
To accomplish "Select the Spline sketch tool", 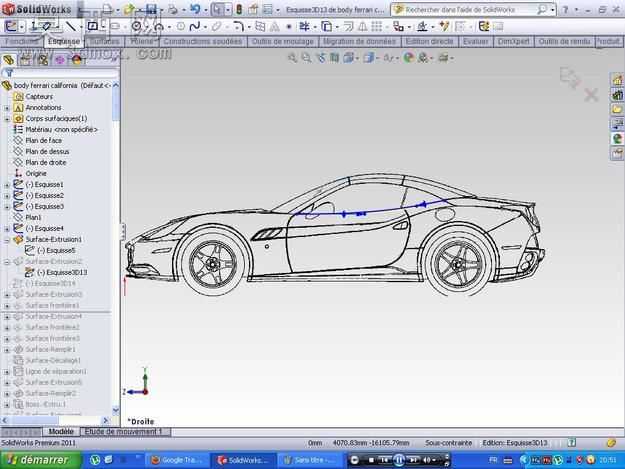I will click(195, 27).
